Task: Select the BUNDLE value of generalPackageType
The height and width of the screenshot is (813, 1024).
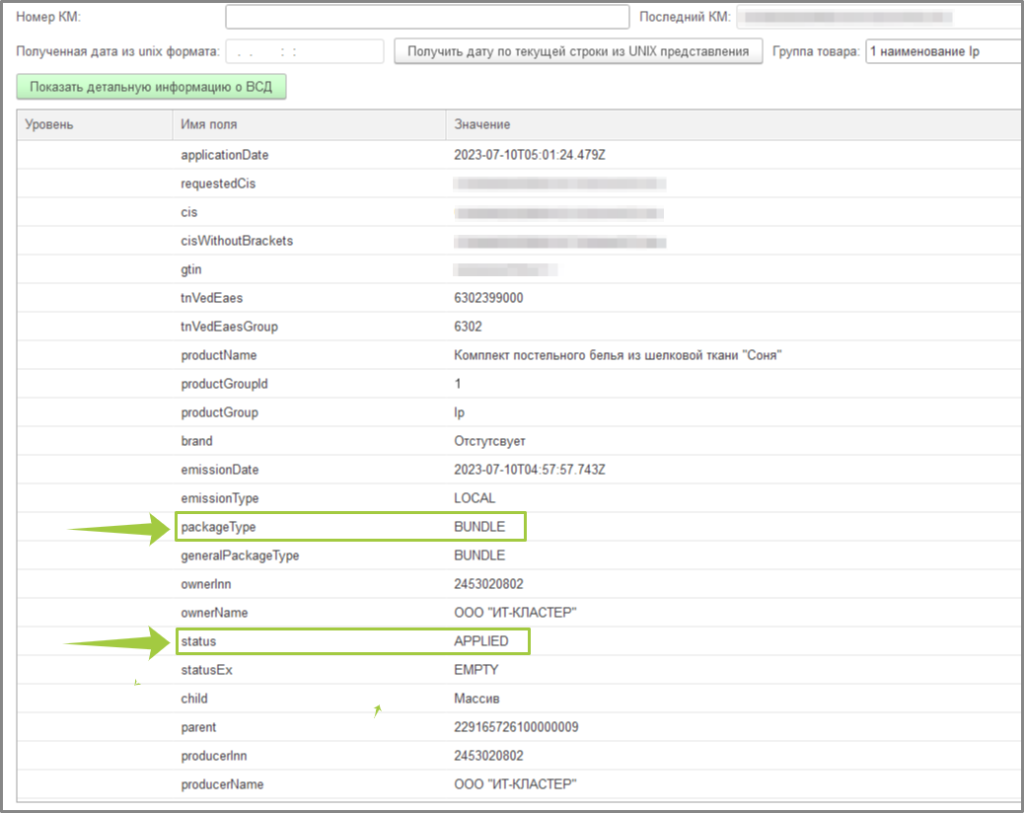Action: click(x=479, y=556)
